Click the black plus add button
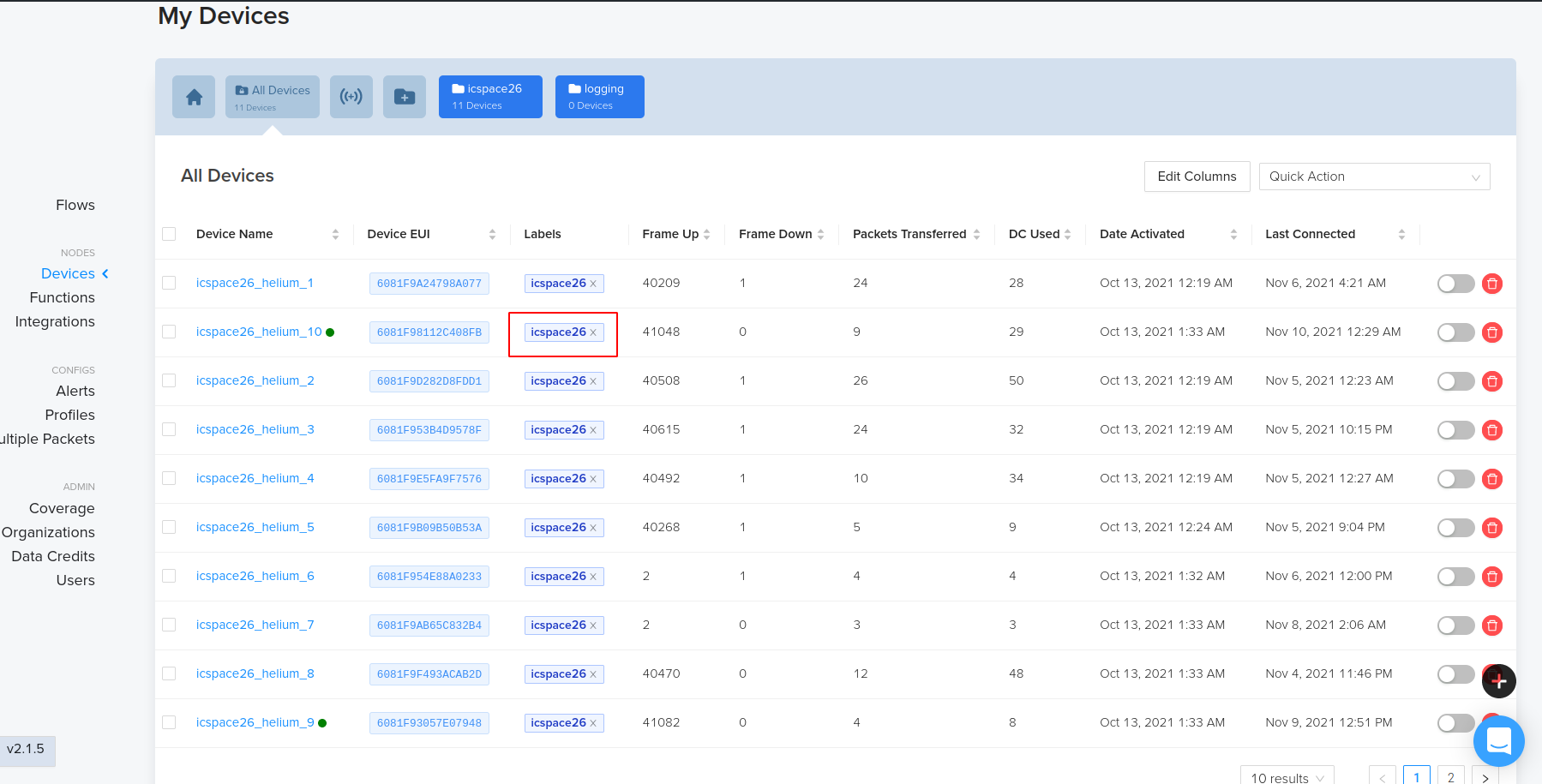1542x784 pixels. pos(1499,681)
